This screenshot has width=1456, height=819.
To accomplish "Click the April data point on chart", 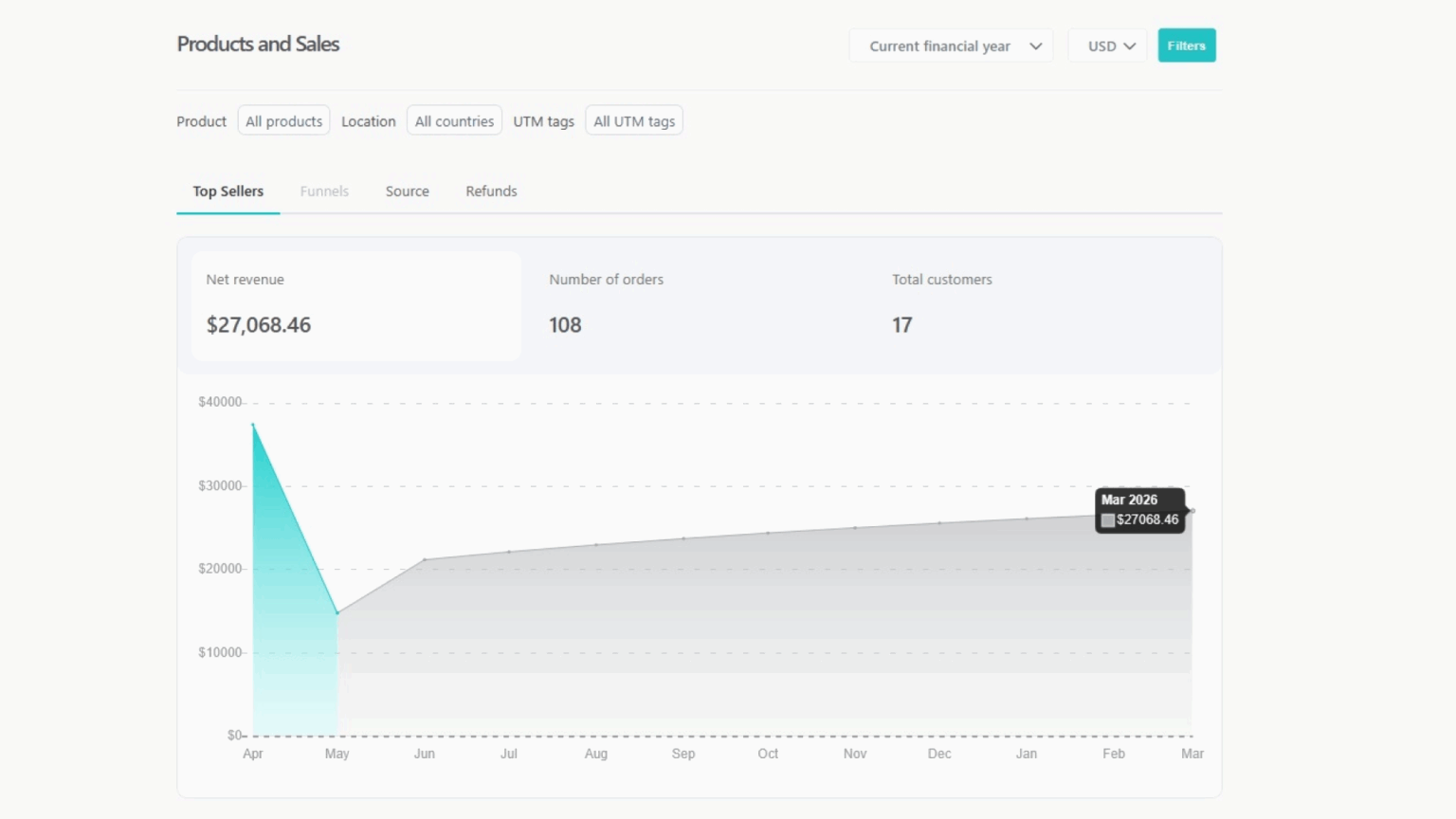I will [253, 425].
